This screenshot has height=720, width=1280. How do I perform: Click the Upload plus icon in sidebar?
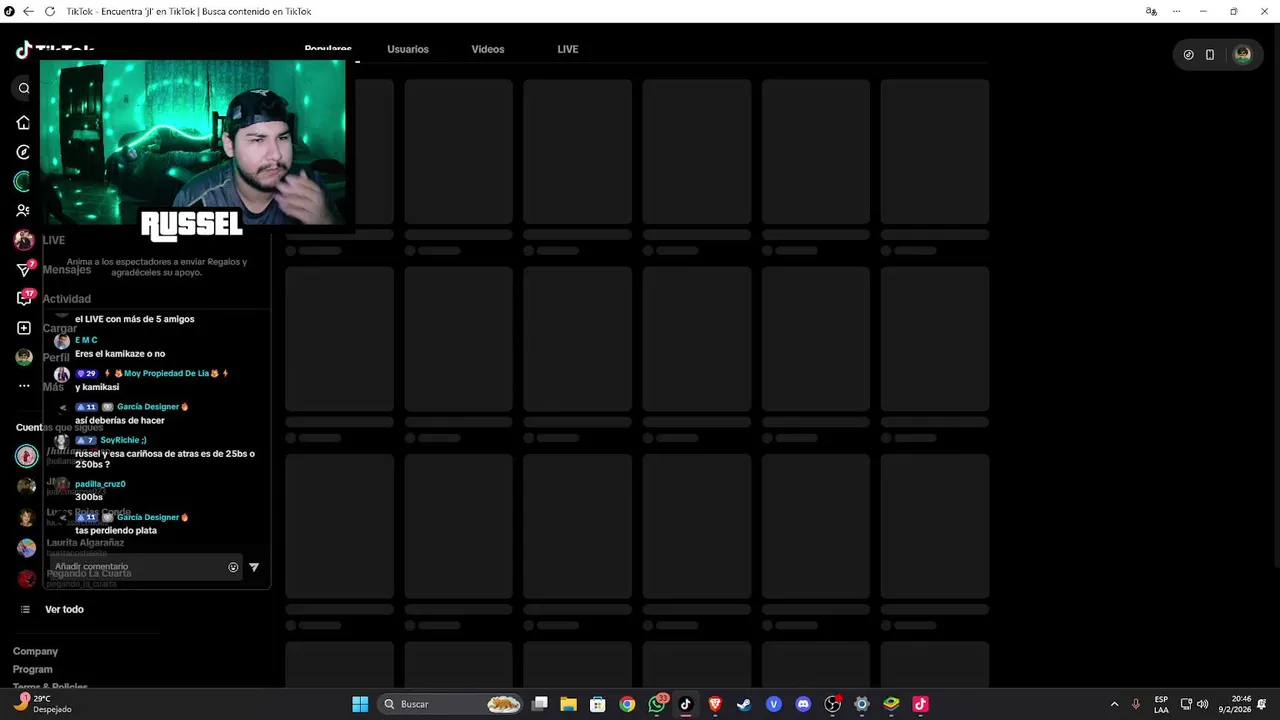(24, 328)
